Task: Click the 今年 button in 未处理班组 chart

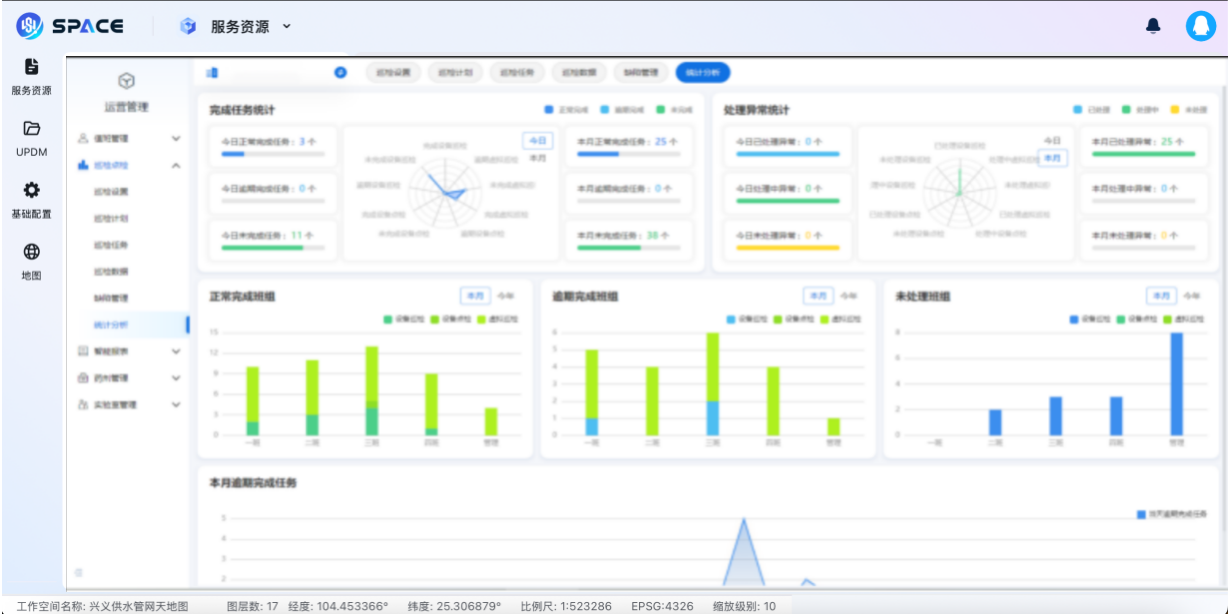Action: tap(1191, 296)
